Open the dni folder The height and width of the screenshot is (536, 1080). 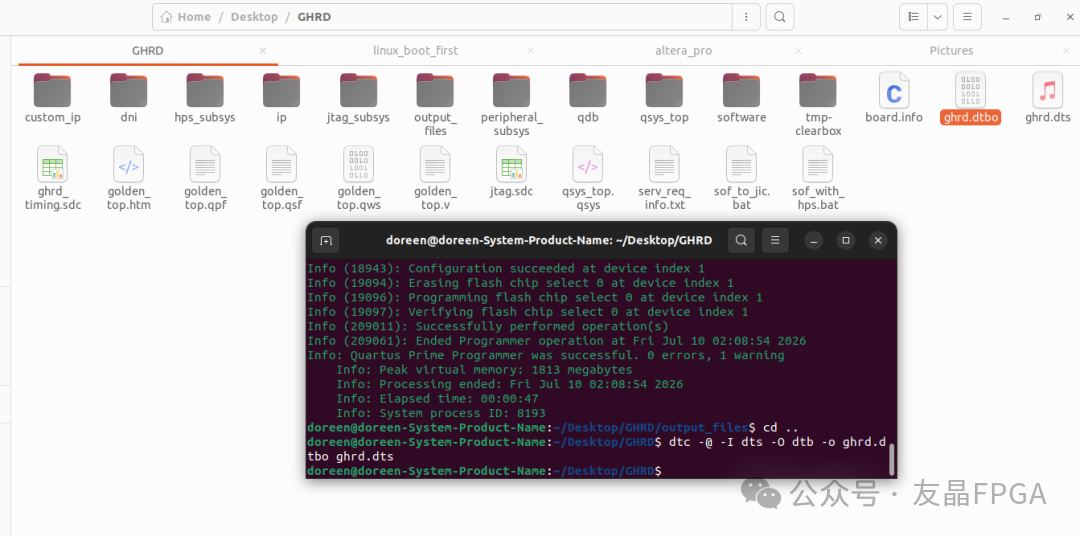tap(129, 98)
